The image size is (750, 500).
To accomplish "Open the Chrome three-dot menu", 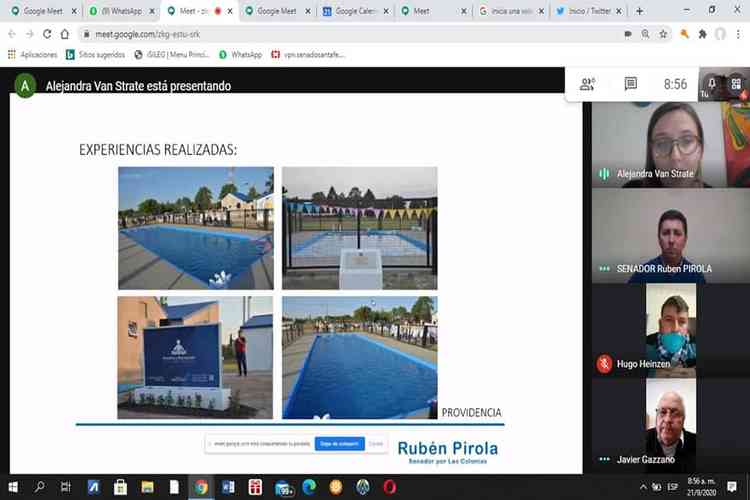I will click(738, 34).
